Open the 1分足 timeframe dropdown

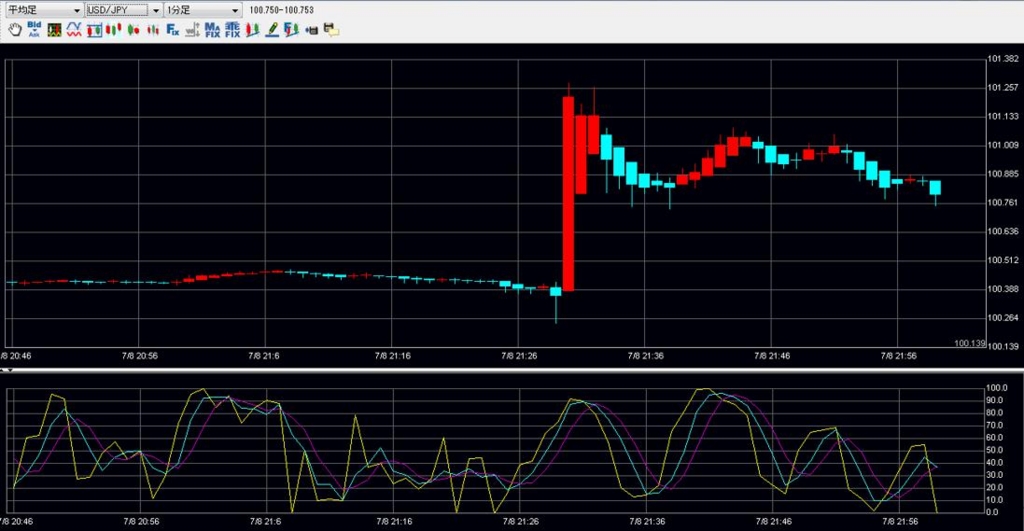coord(202,10)
